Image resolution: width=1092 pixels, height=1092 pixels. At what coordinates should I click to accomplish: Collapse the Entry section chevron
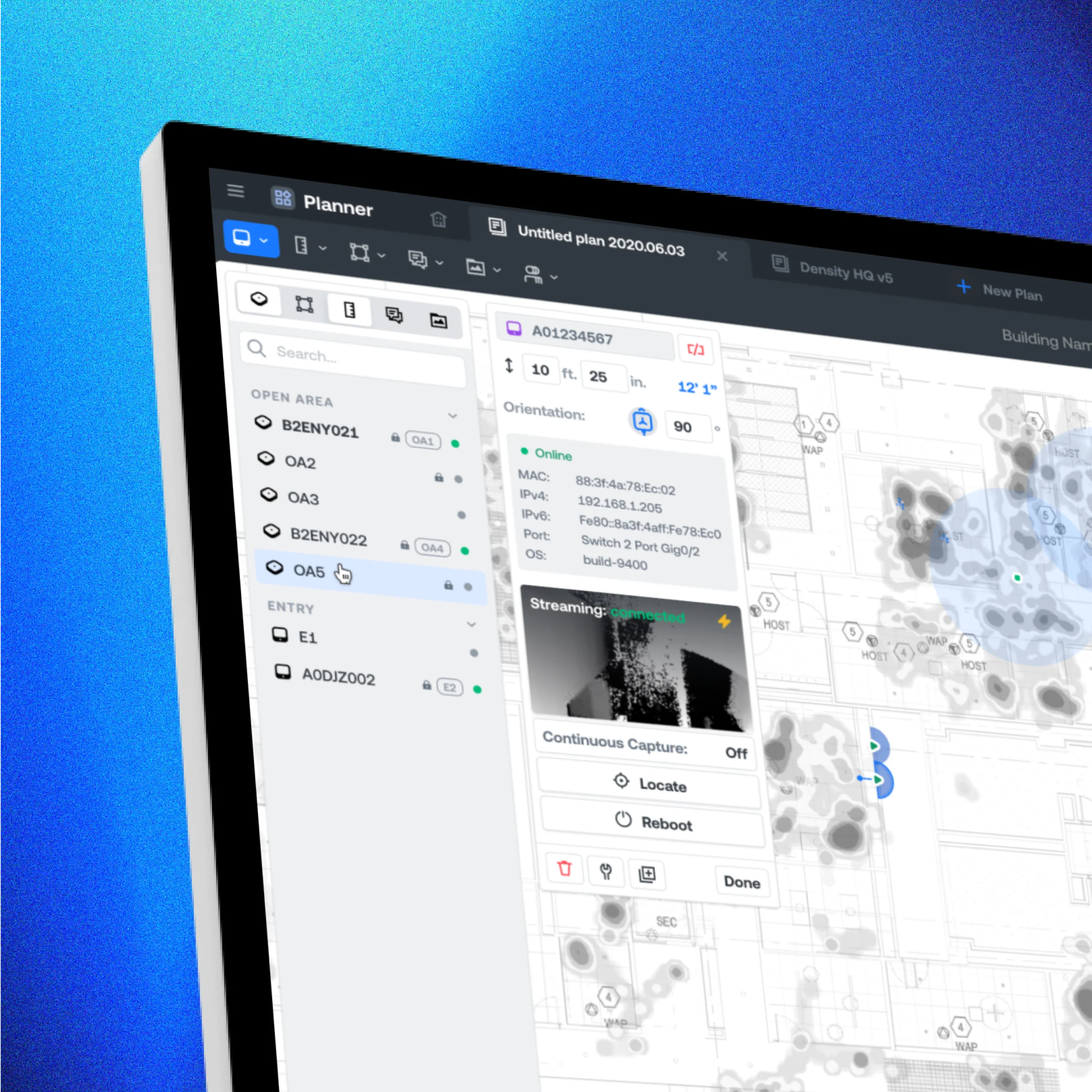(471, 625)
